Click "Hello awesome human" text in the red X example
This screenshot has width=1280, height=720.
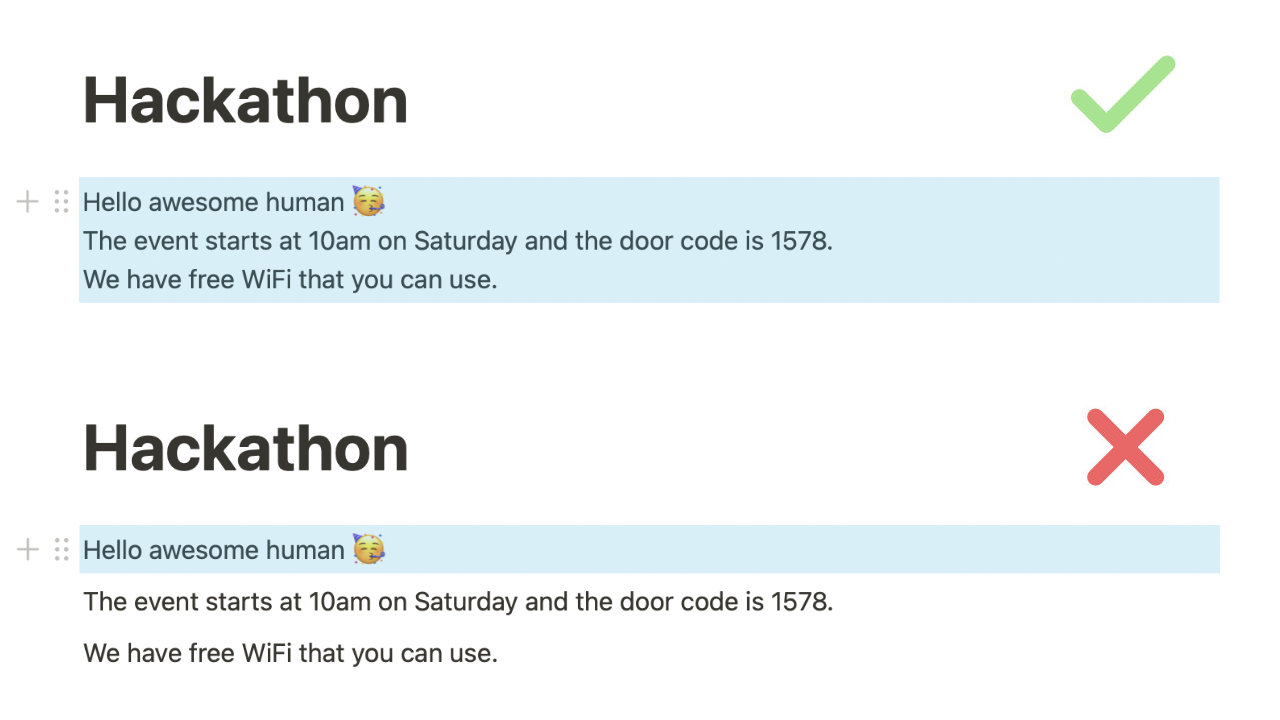(x=213, y=549)
